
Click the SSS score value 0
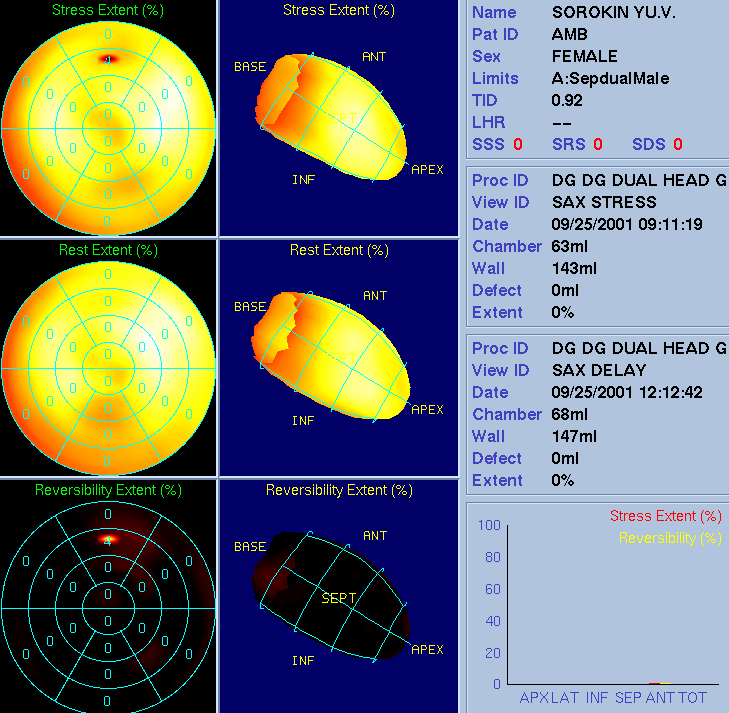pyautogui.click(x=517, y=145)
